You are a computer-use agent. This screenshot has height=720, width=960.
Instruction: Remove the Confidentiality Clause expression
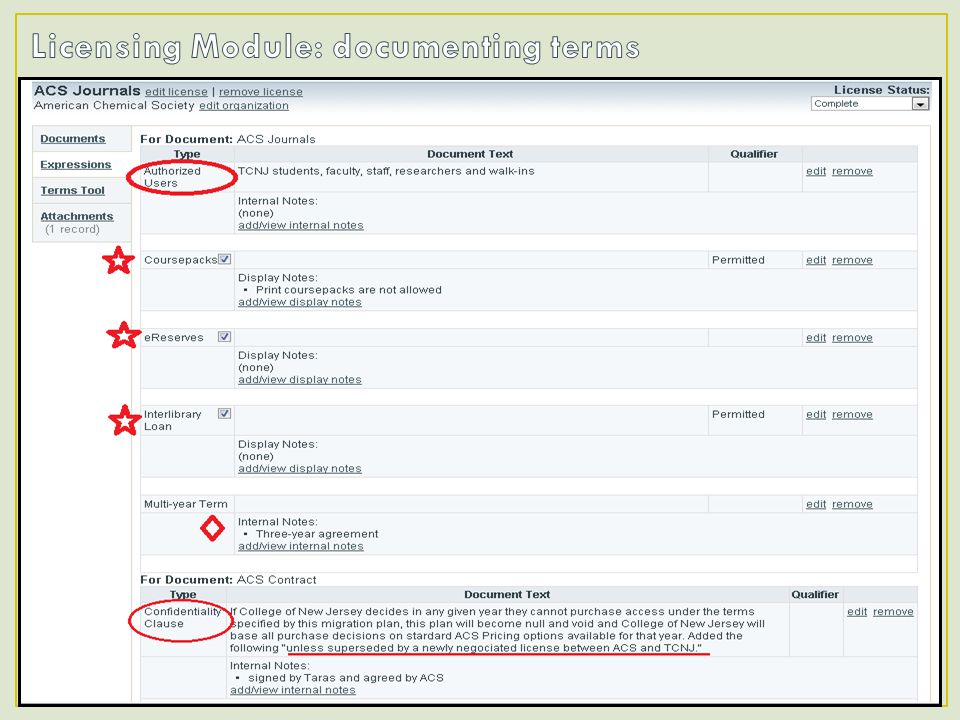coord(893,612)
